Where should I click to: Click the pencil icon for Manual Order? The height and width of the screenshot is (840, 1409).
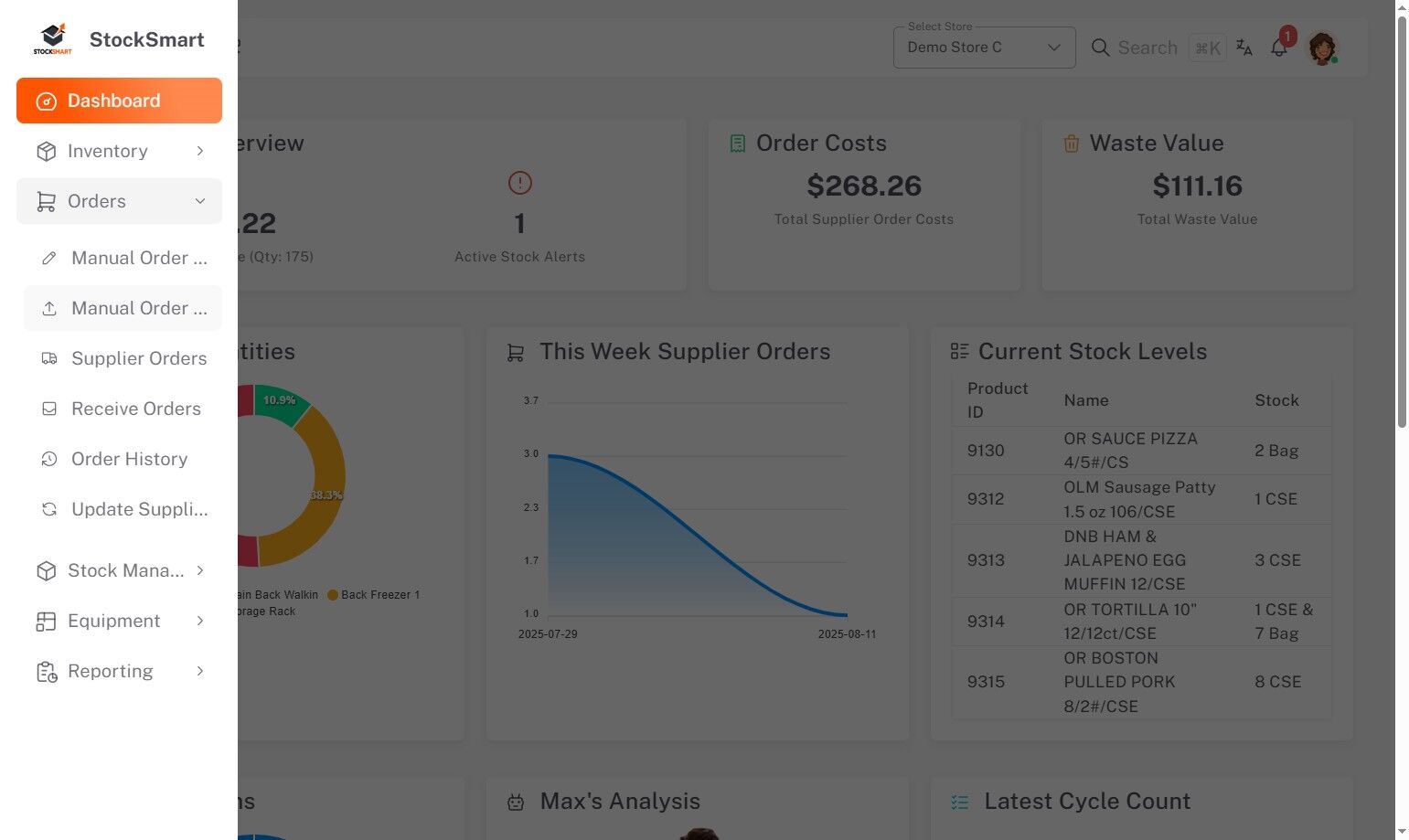(x=49, y=259)
